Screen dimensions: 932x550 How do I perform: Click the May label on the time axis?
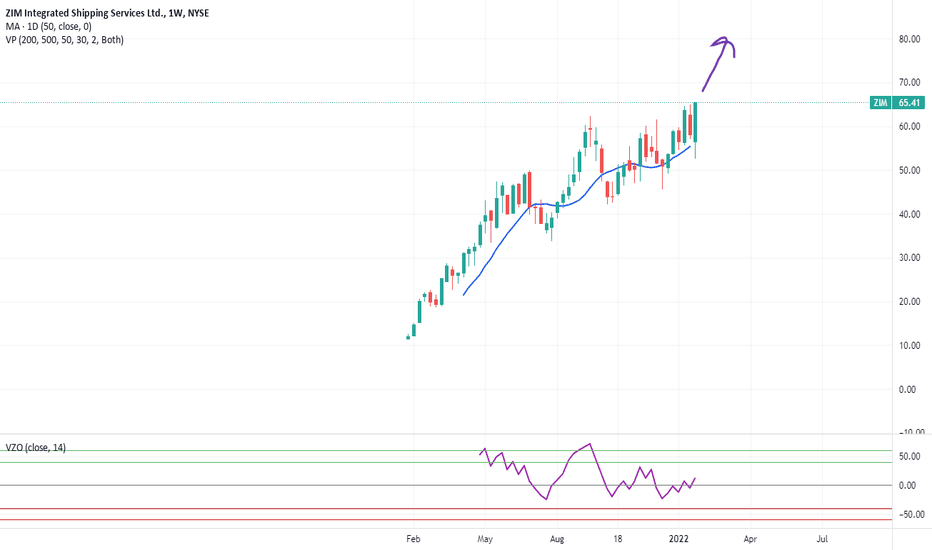point(485,539)
